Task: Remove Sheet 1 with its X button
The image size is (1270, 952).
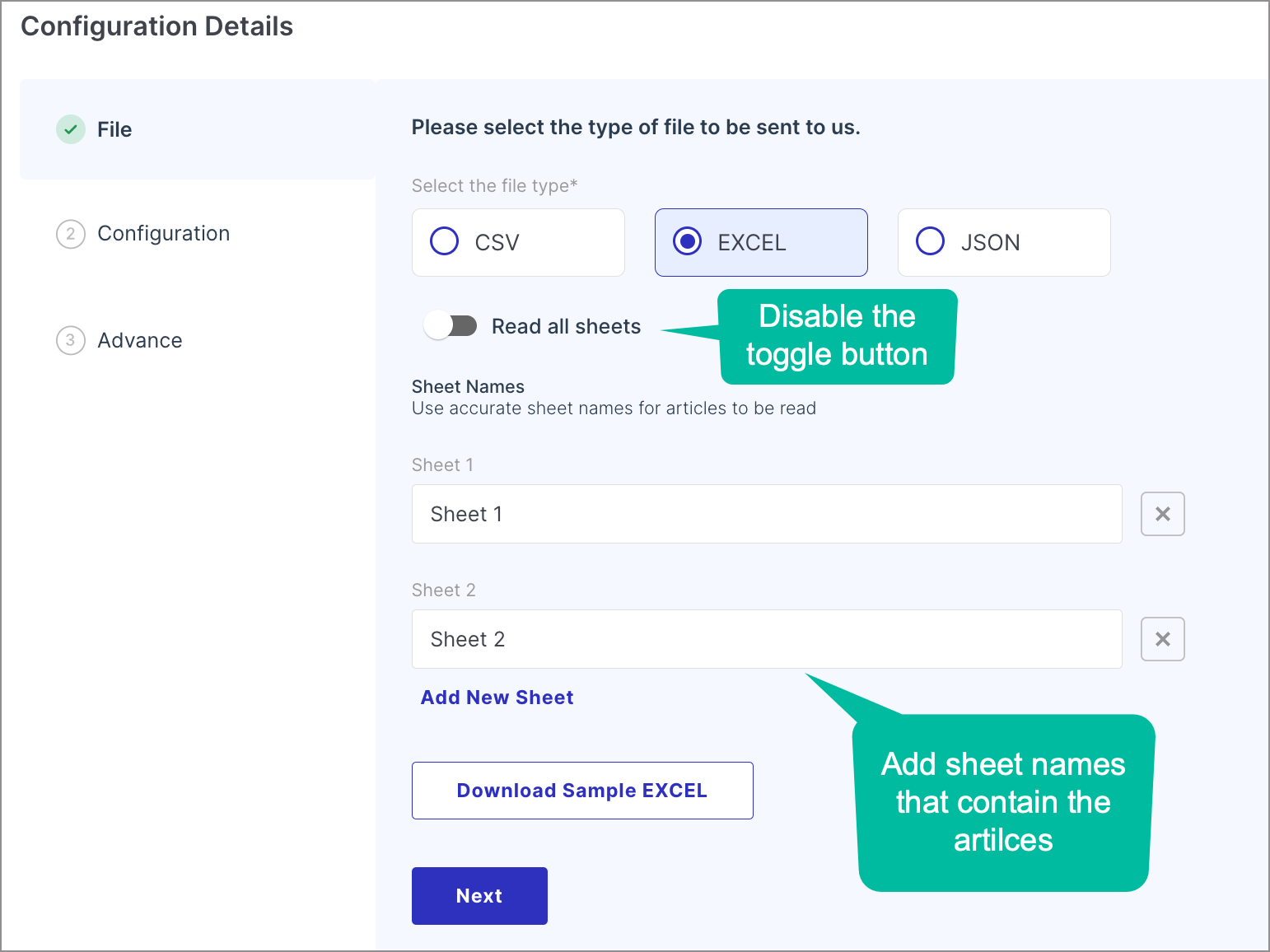Action: click(x=1162, y=514)
